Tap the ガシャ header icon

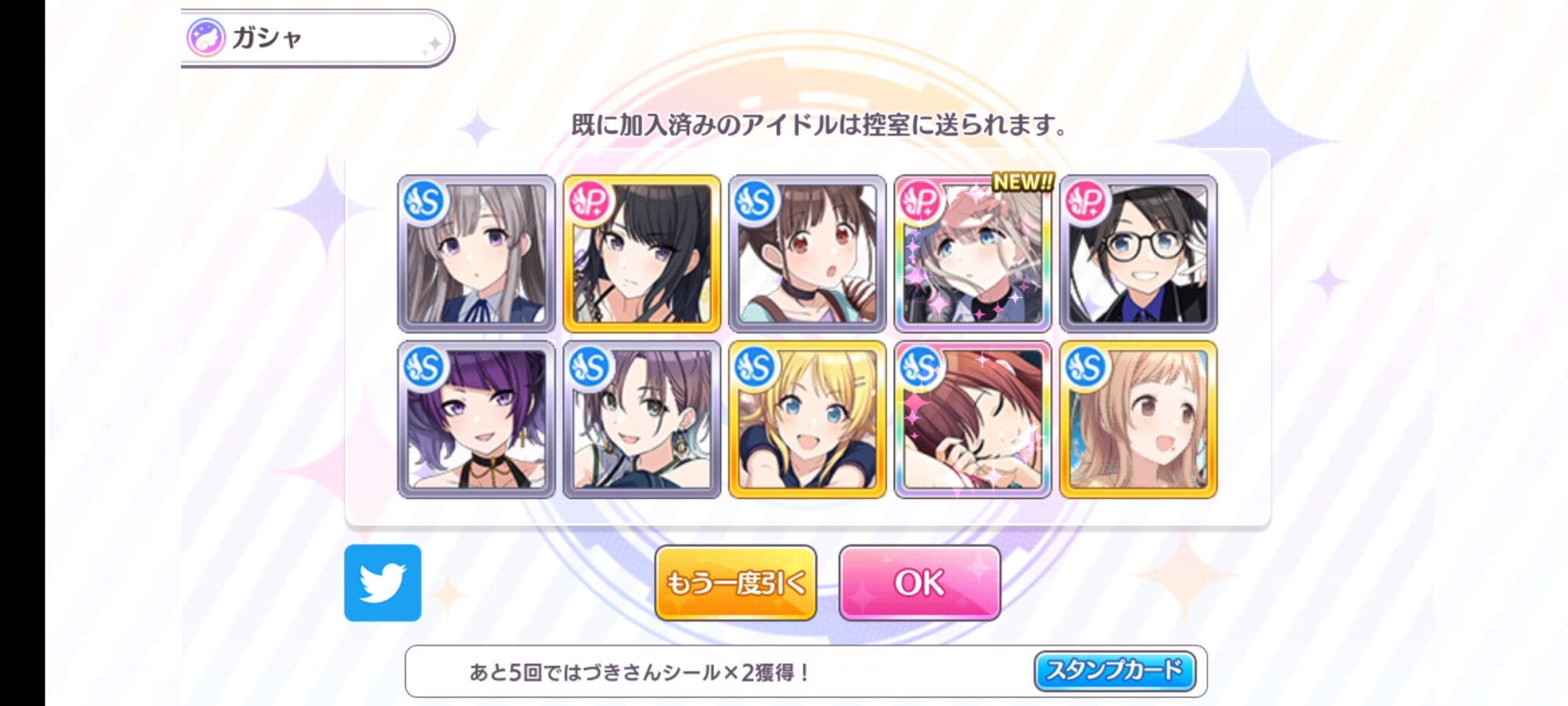(206, 38)
